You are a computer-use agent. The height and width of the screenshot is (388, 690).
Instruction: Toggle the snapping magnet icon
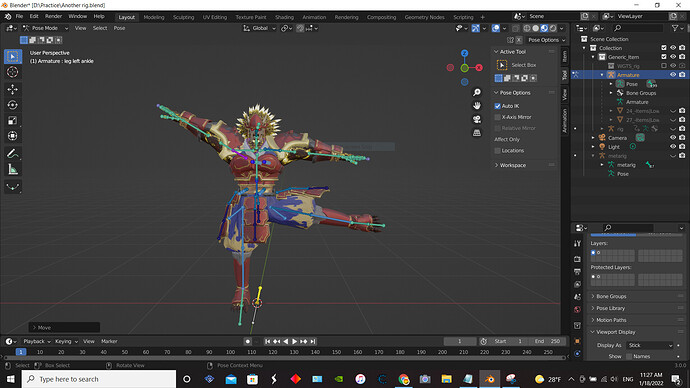[300, 28]
